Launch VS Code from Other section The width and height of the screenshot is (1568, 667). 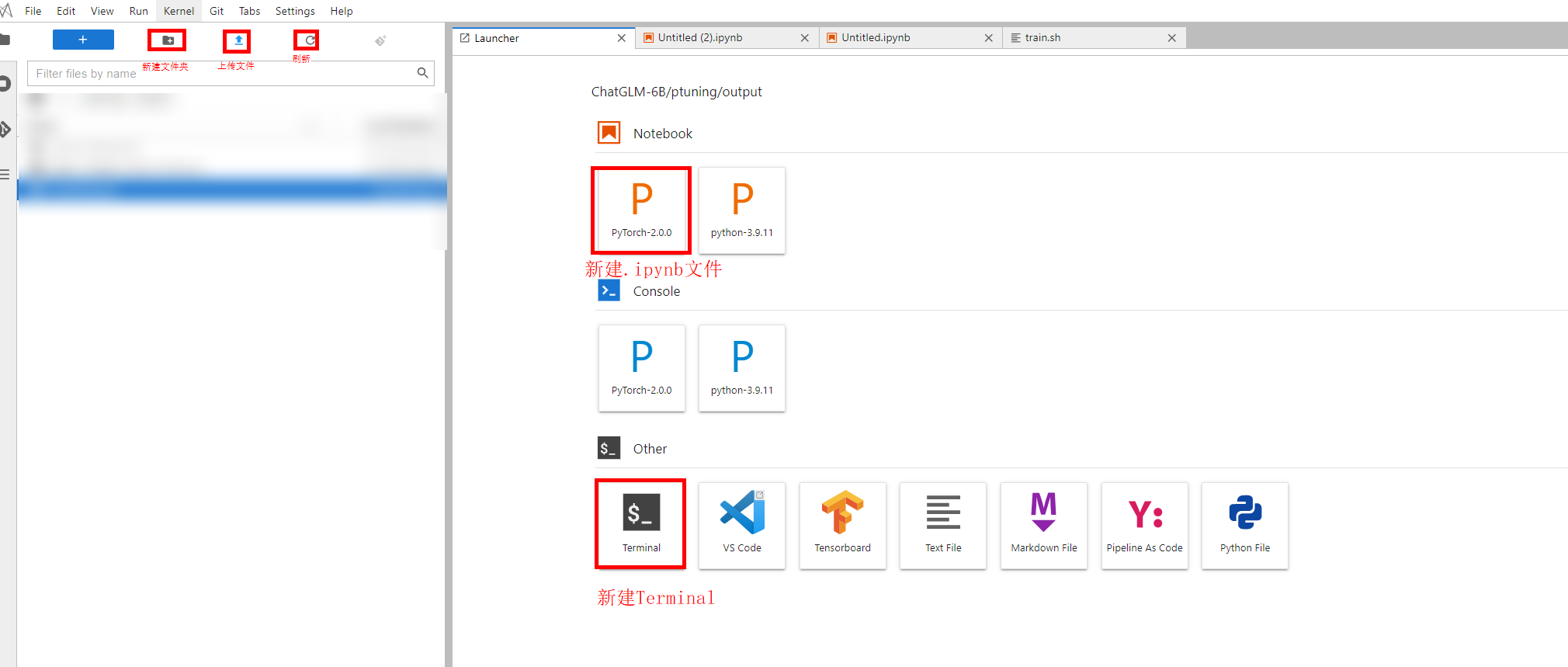(741, 524)
